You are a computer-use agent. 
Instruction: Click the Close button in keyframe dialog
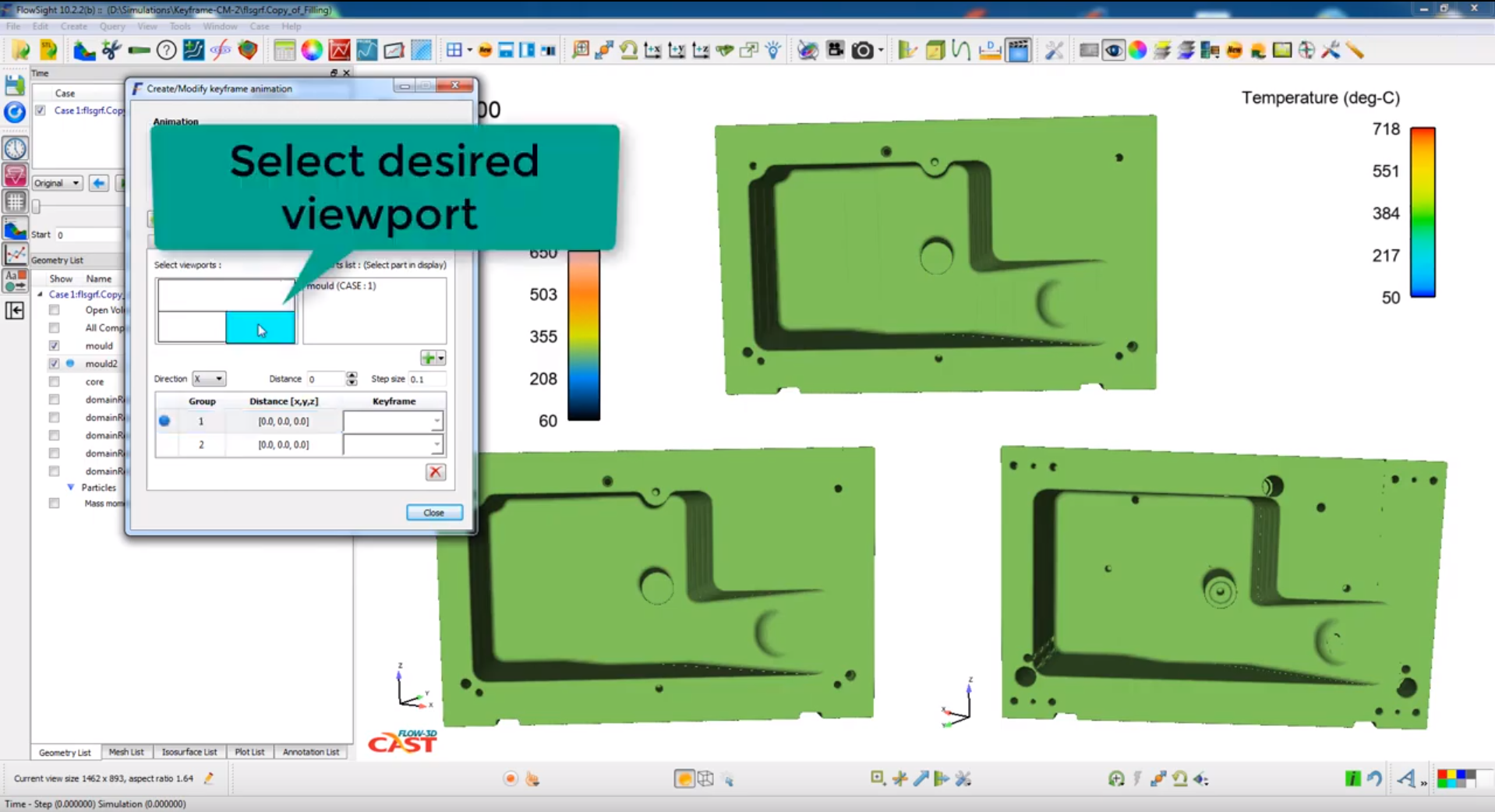[x=434, y=512]
